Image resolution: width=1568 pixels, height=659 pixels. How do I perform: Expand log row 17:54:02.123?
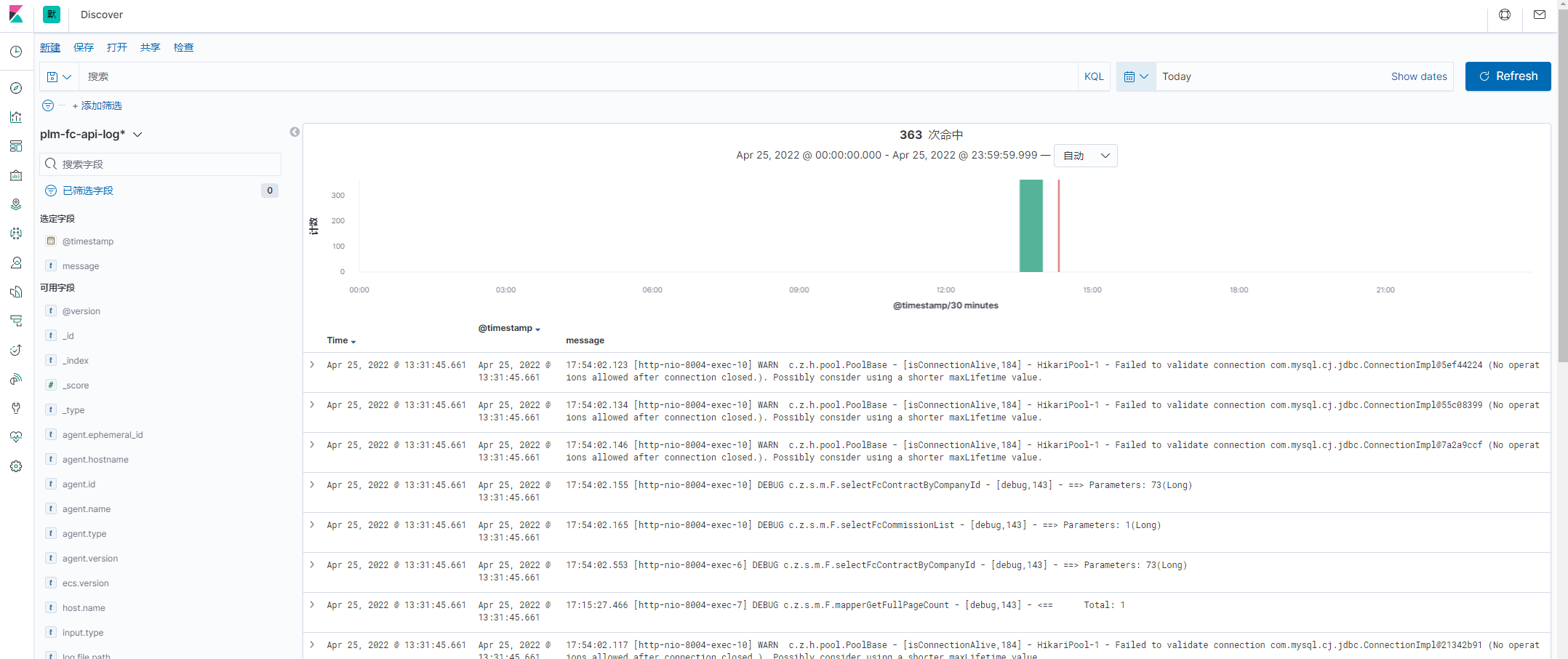(312, 365)
